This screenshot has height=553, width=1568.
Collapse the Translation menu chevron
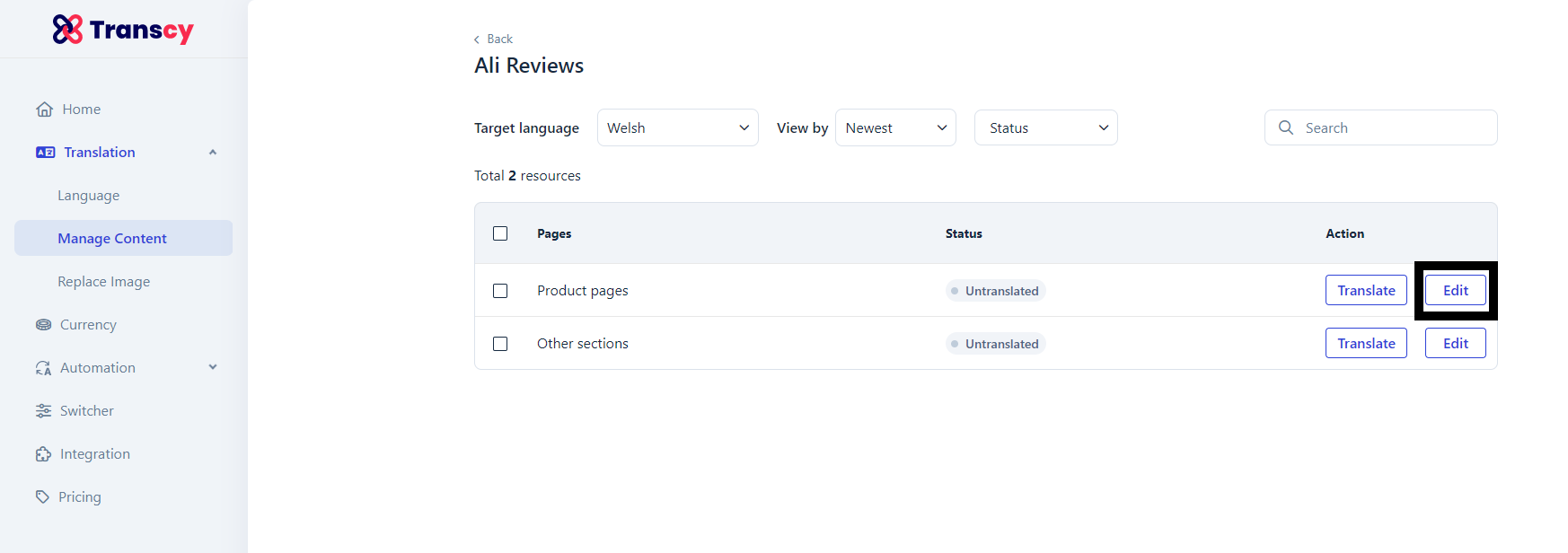tap(213, 153)
